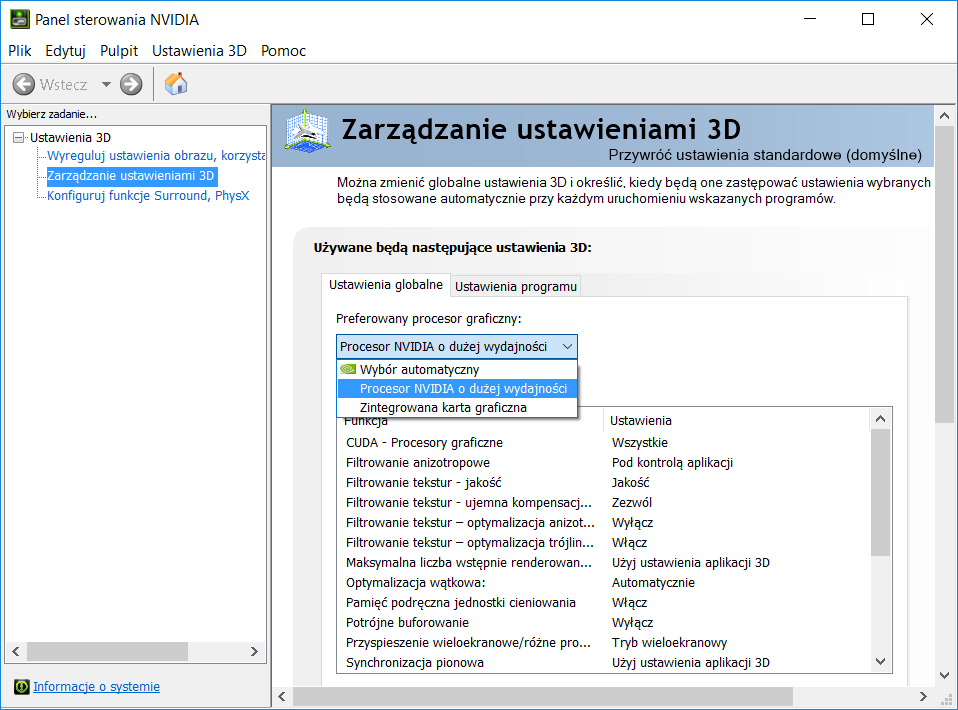Click the Forward arrow icon in toolbar
The width and height of the screenshot is (958, 710).
pos(131,84)
